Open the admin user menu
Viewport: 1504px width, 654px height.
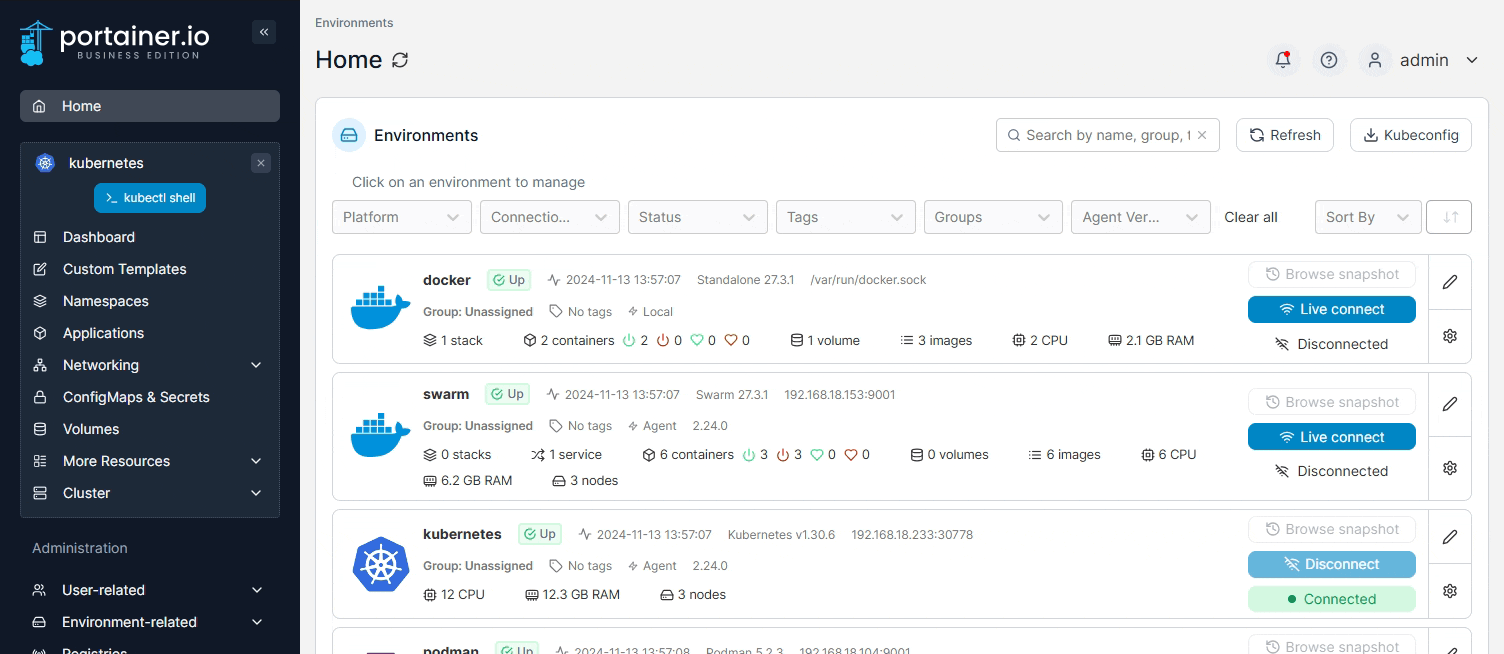click(x=1424, y=60)
